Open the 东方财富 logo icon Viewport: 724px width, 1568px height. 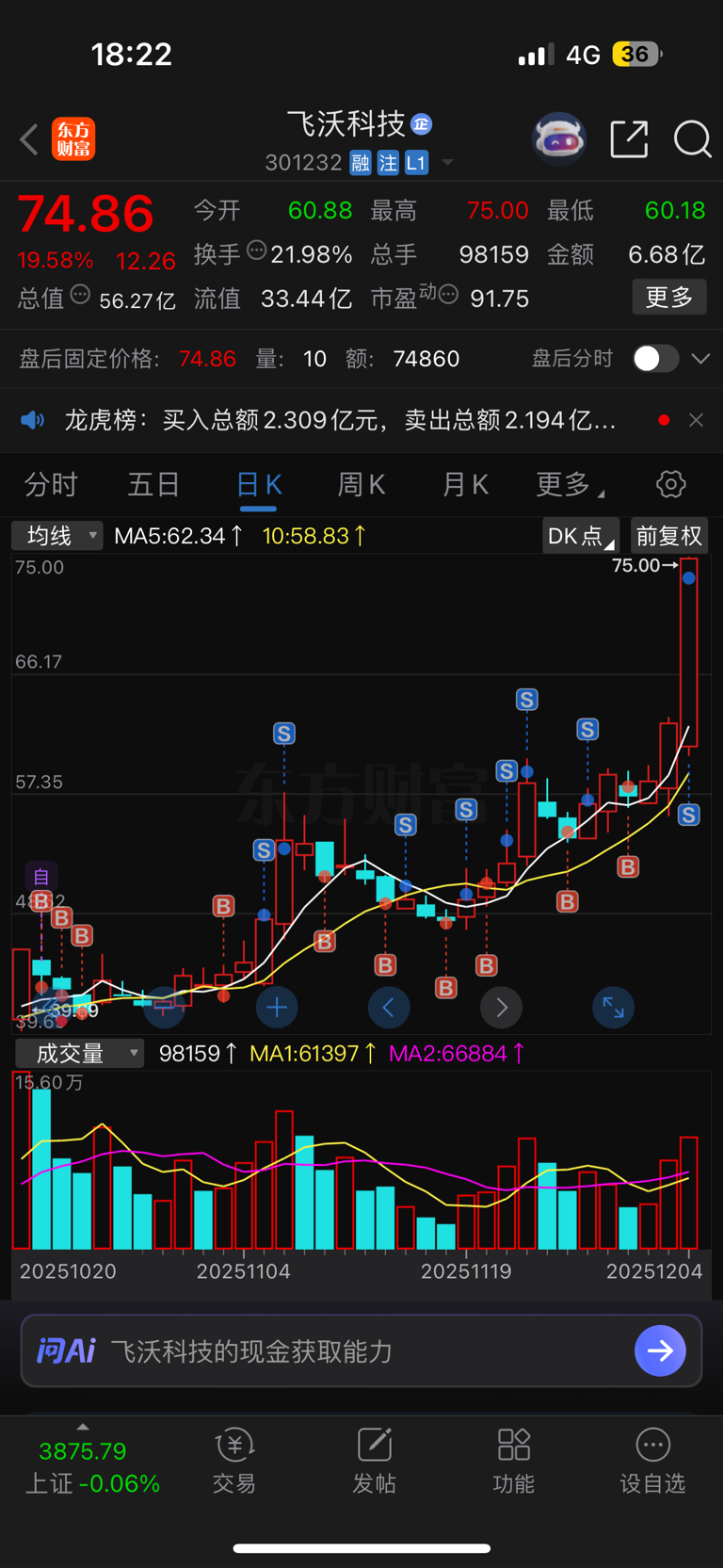point(73,139)
